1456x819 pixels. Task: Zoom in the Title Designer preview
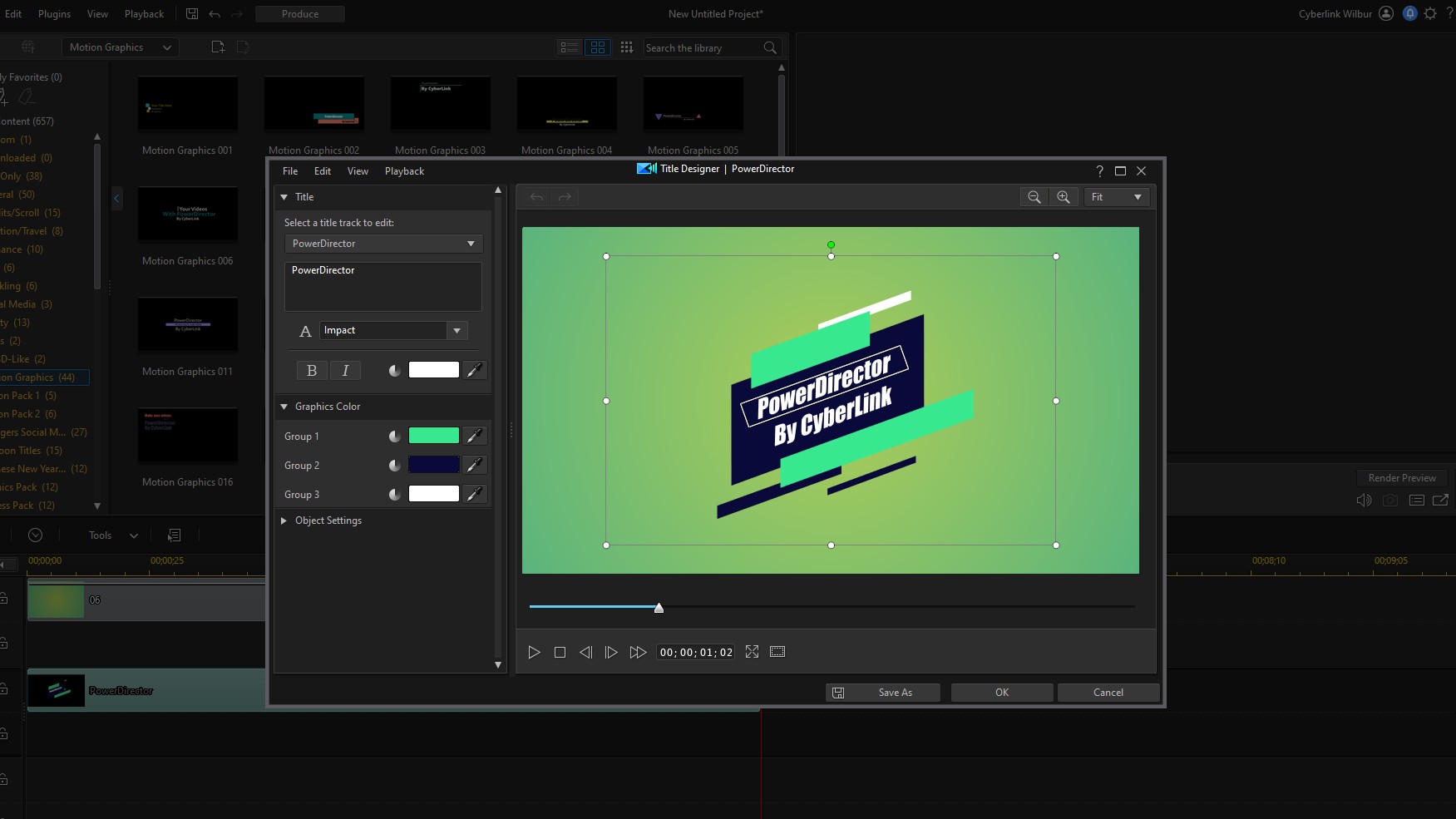point(1064,197)
